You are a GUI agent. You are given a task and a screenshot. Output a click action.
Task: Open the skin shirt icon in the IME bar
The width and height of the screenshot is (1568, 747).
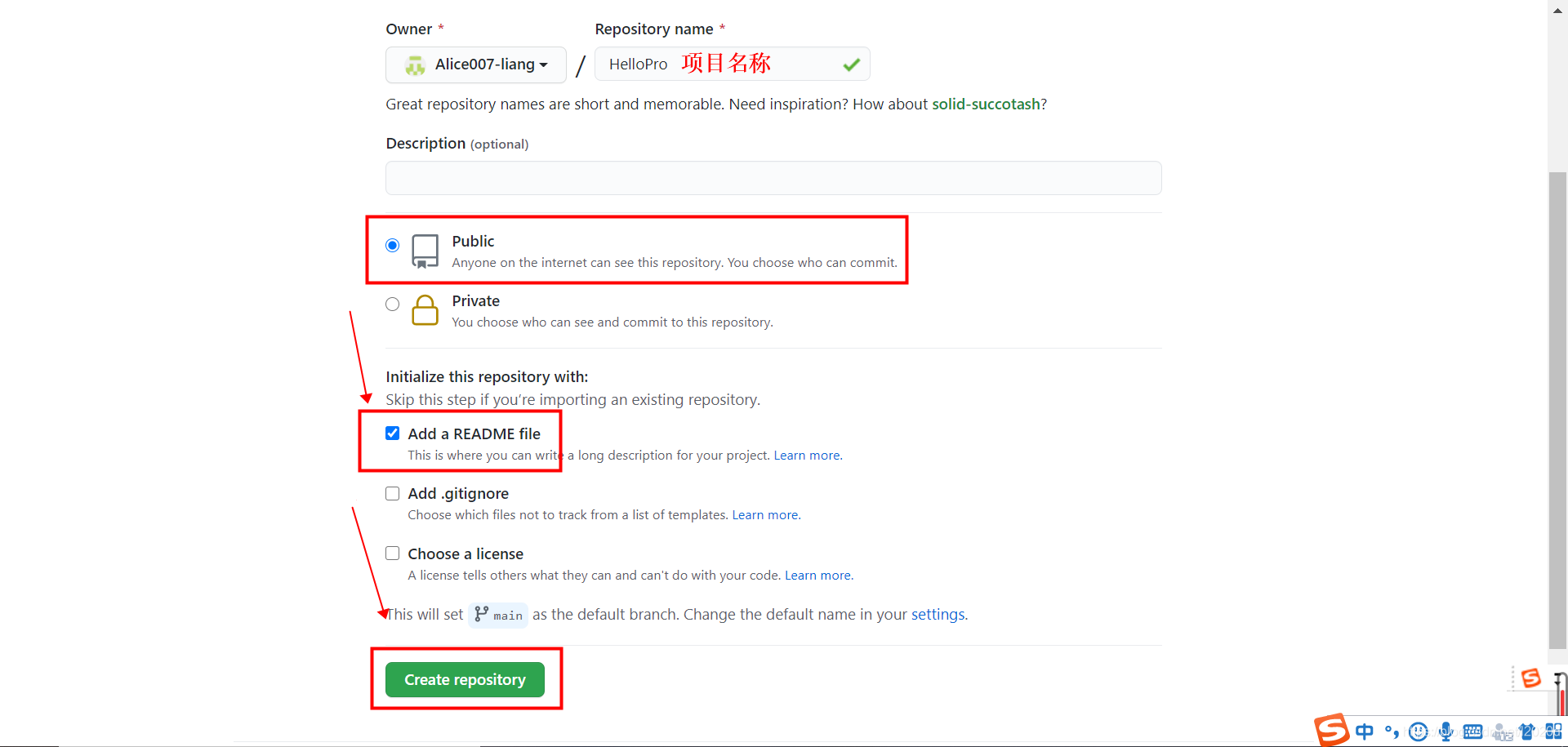(1527, 731)
